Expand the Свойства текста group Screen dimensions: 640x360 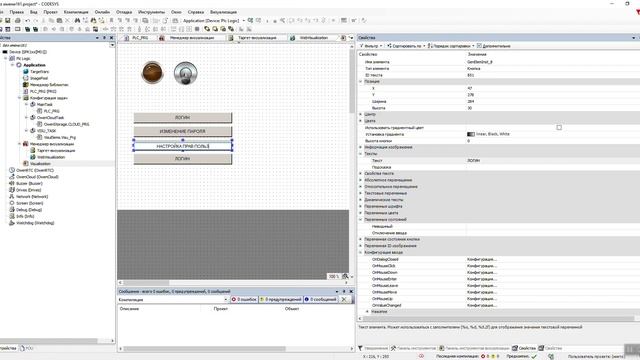[360, 173]
